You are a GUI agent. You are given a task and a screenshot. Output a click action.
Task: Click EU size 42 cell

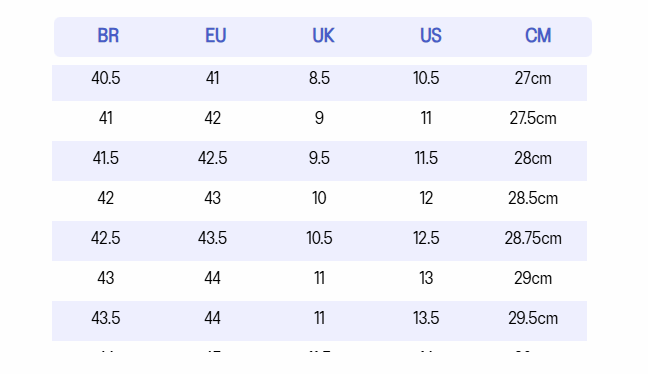coord(212,118)
